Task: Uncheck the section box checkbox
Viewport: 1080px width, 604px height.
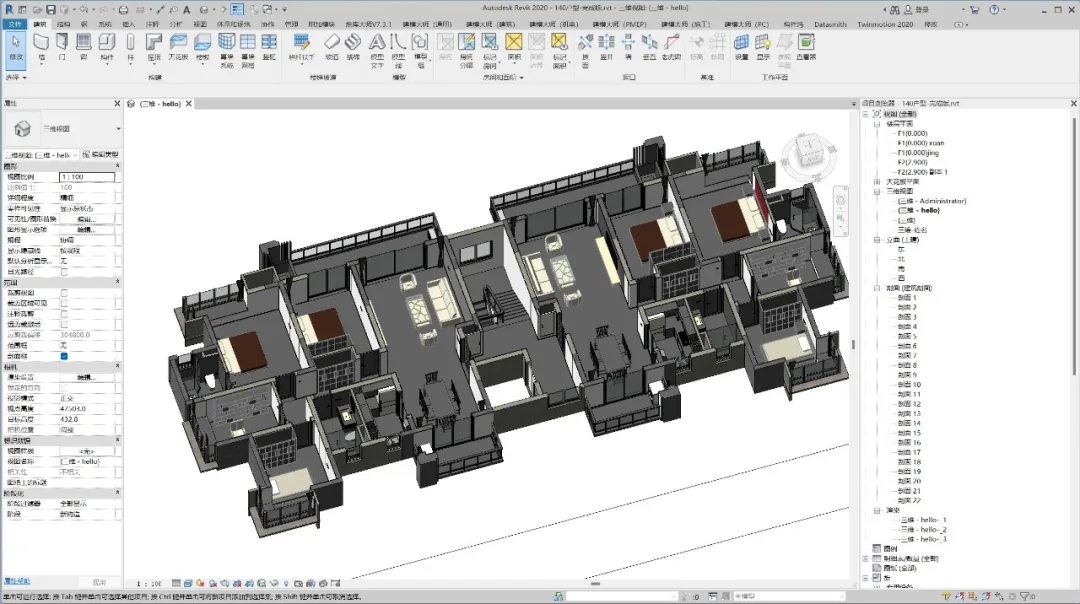Action: [64, 355]
